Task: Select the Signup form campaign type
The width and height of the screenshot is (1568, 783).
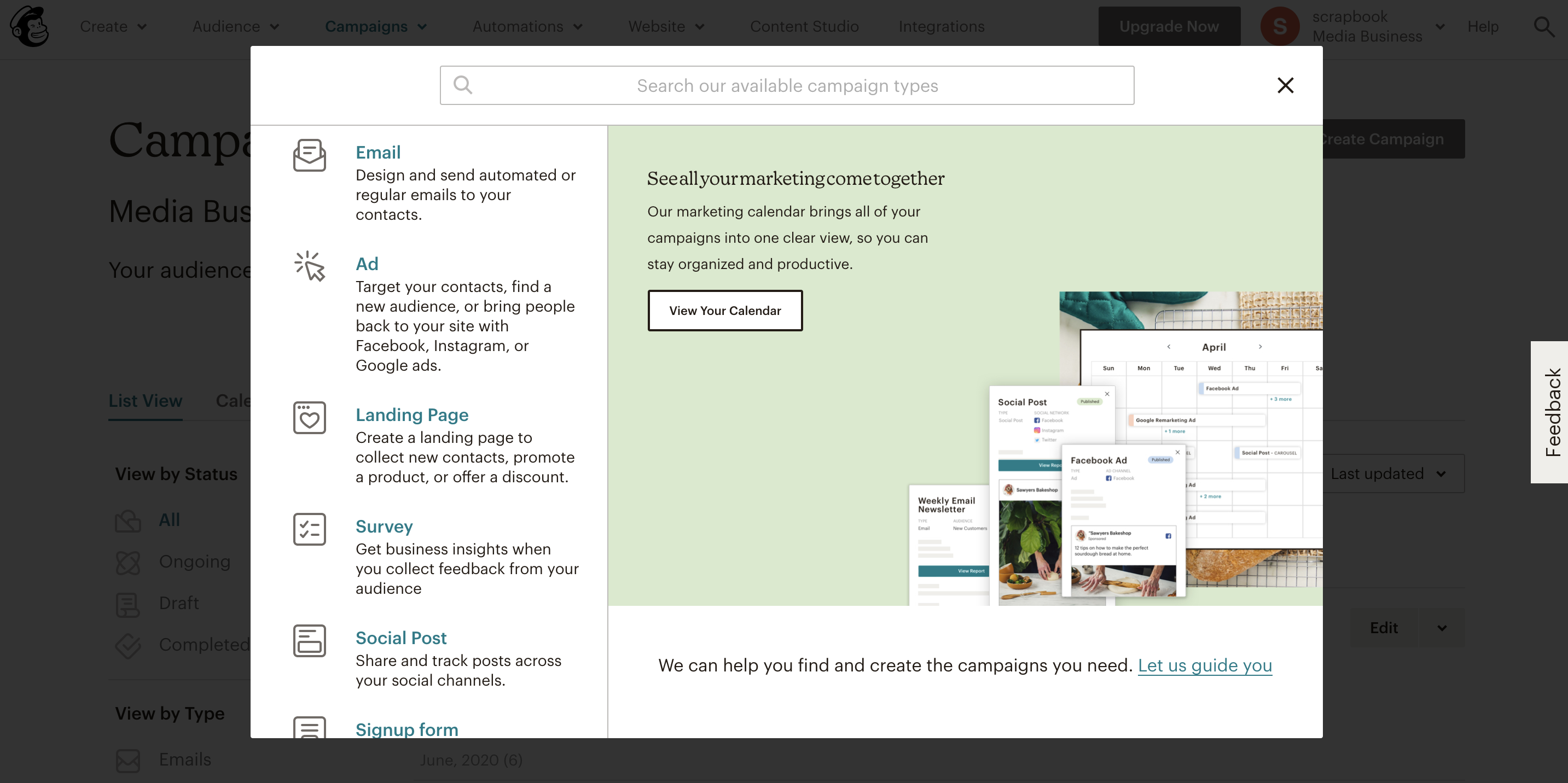Action: (x=406, y=728)
